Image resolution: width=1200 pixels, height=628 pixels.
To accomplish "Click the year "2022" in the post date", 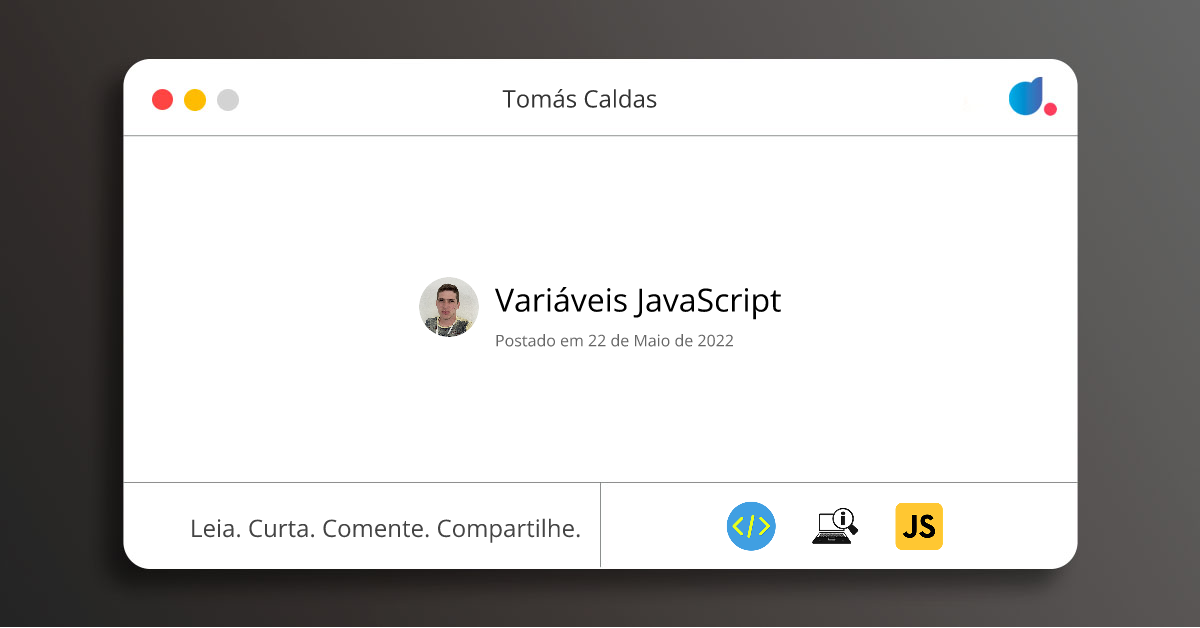I will [x=713, y=341].
